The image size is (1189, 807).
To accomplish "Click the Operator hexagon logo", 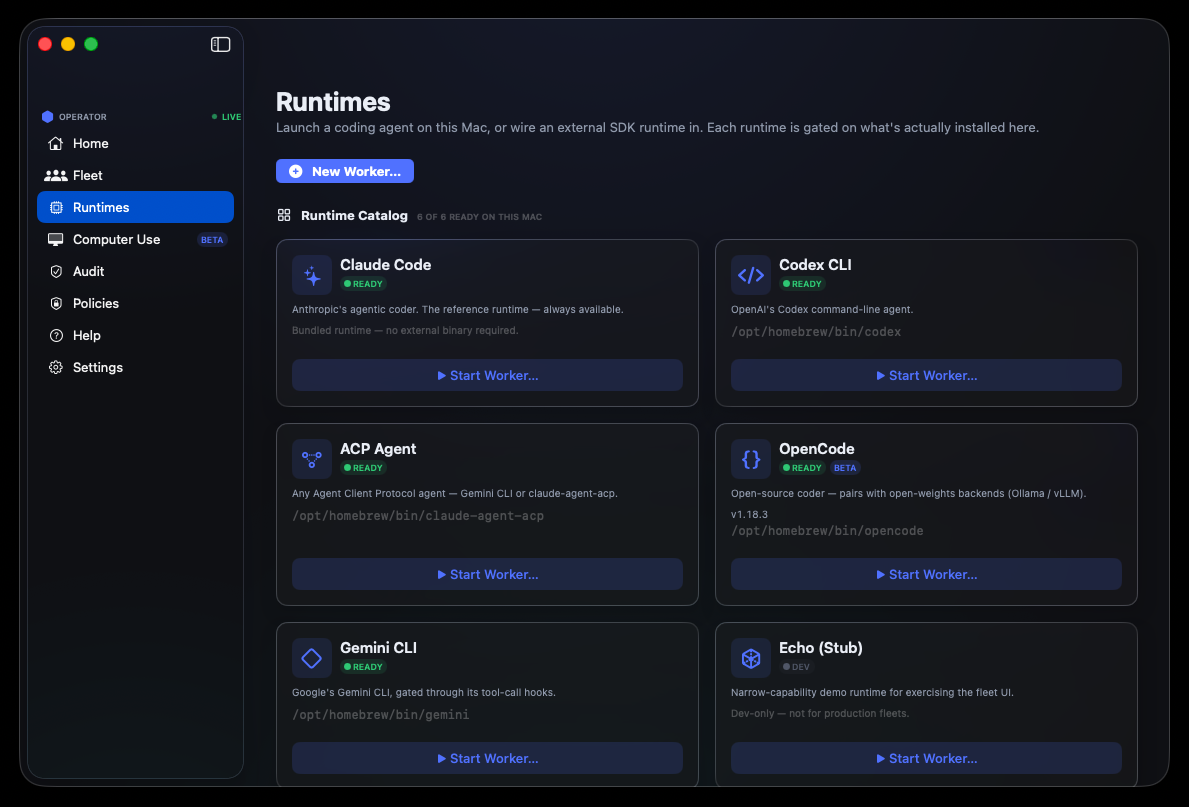I will (x=48, y=117).
